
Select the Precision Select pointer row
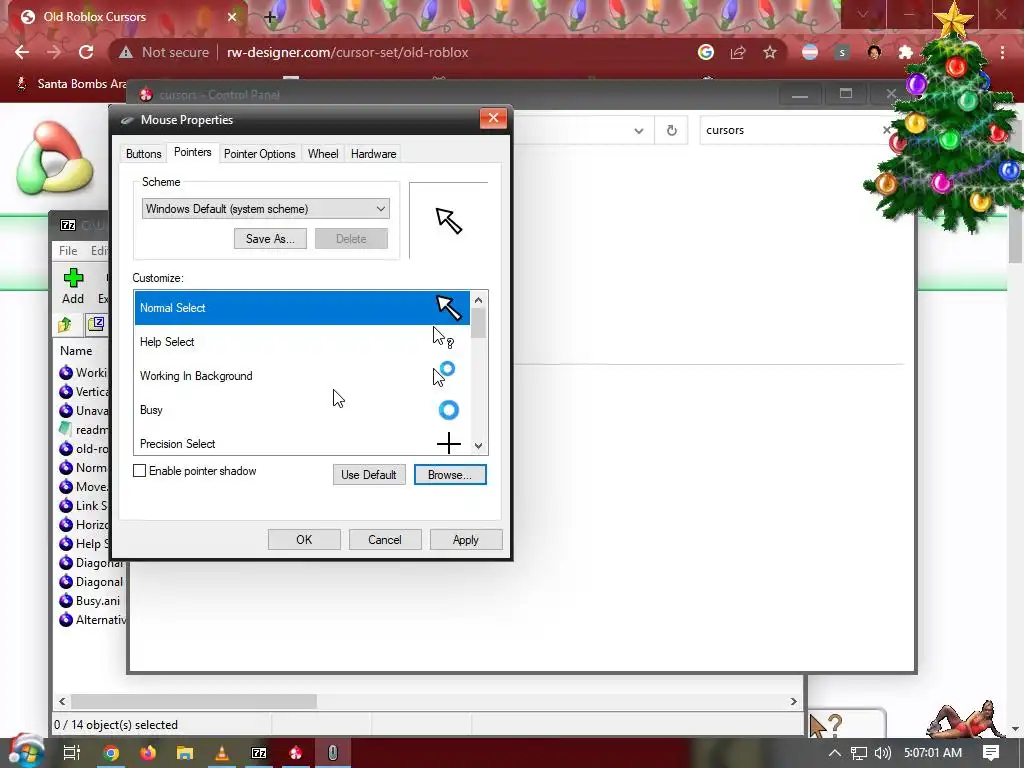click(302, 442)
